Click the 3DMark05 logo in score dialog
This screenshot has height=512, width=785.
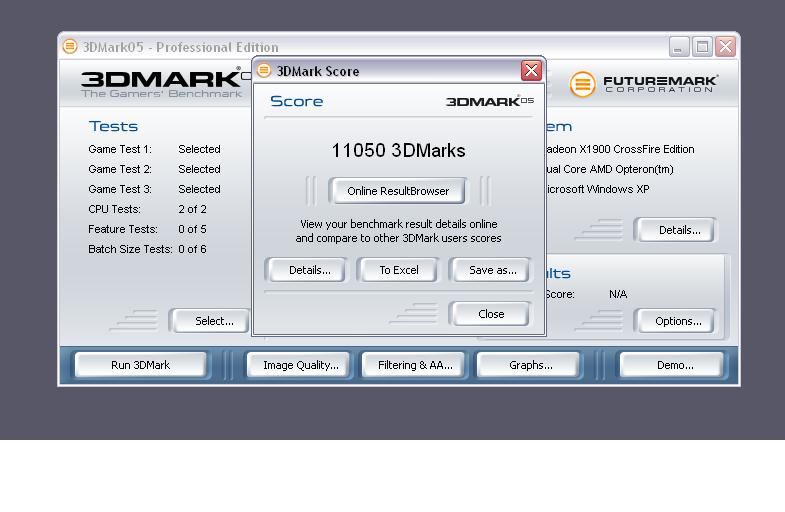490,101
